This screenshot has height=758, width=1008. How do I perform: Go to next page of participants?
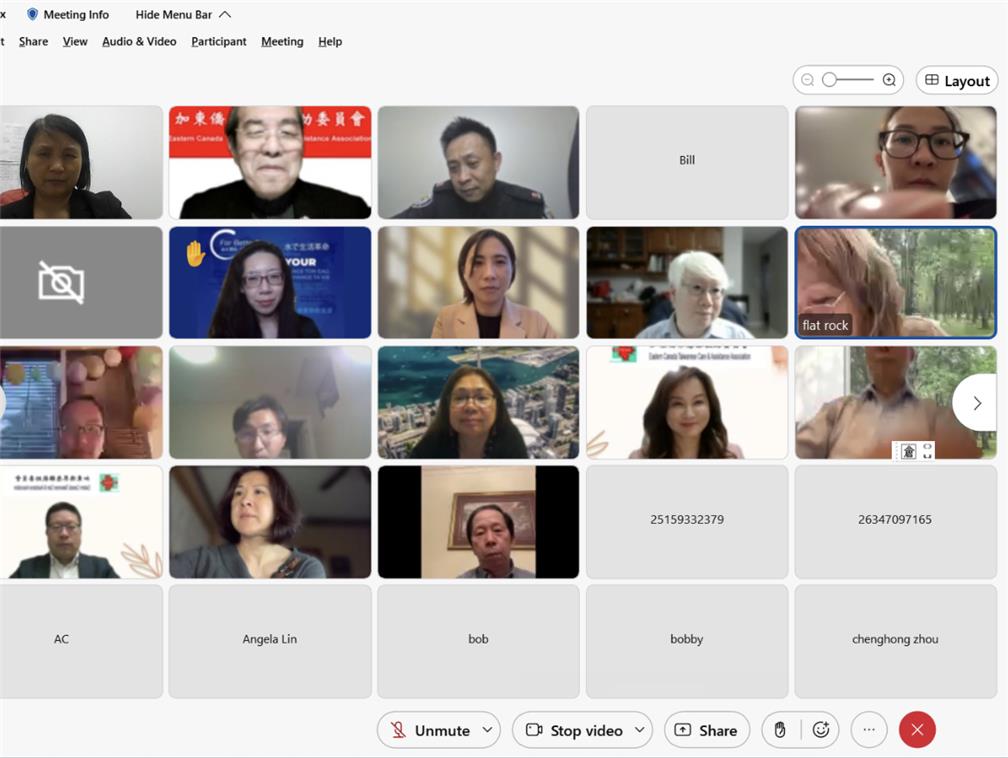pyautogui.click(x=977, y=403)
